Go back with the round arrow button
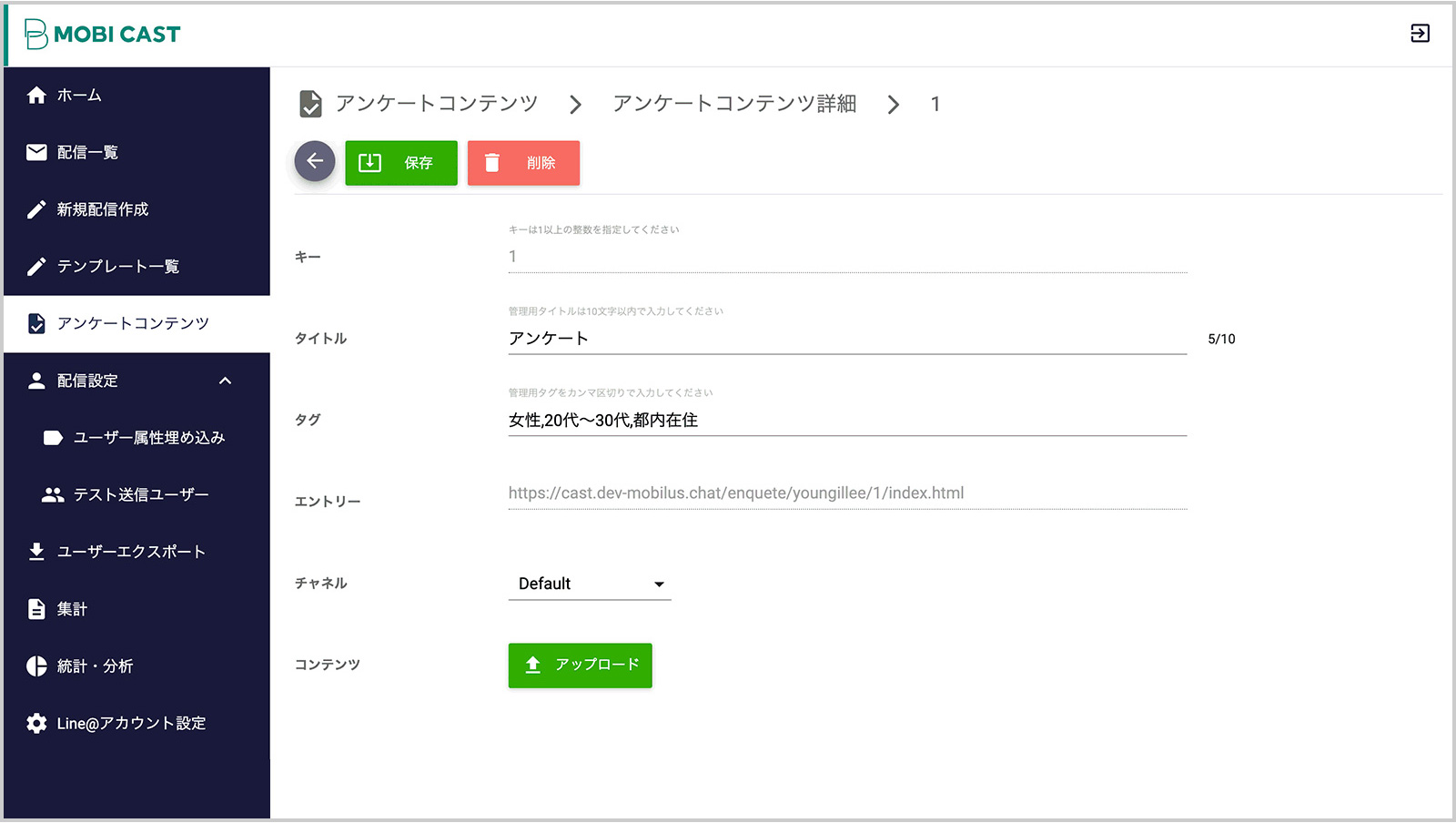This screenshot has width=1456, height=823. tap(315, 162)
